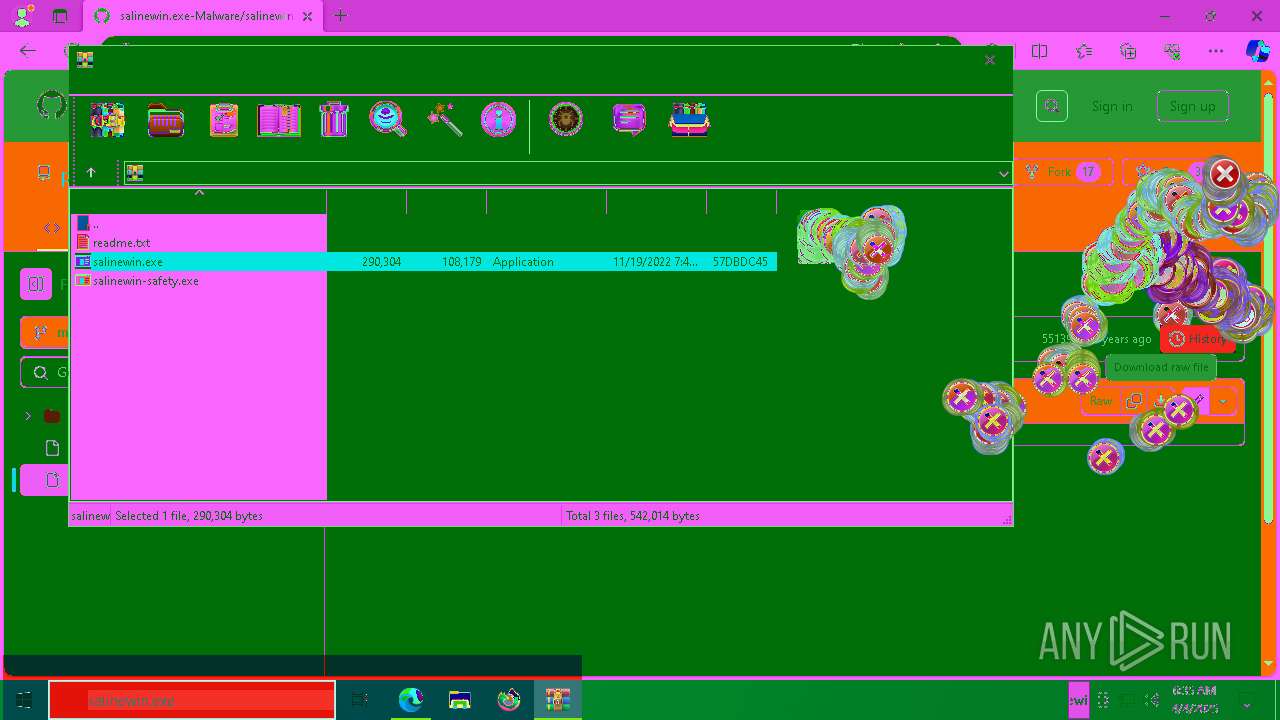The image size is (1280, 720).
Task: Expand the WinRAR address bar dropdown
Action: coord(1003,174)
